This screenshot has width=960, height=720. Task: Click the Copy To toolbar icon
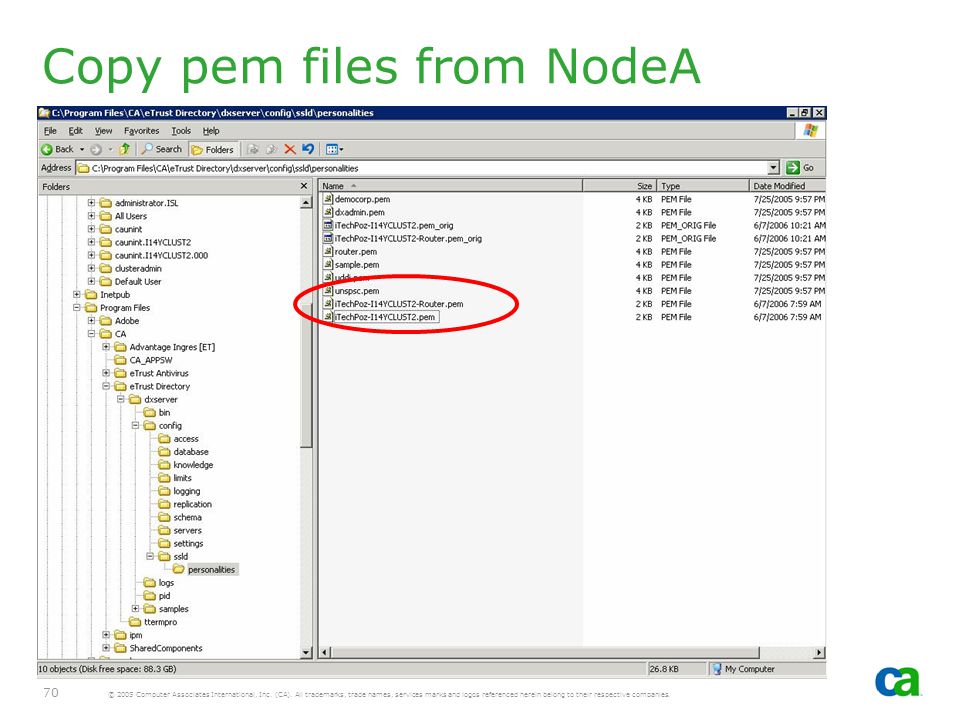click(271, 149)
